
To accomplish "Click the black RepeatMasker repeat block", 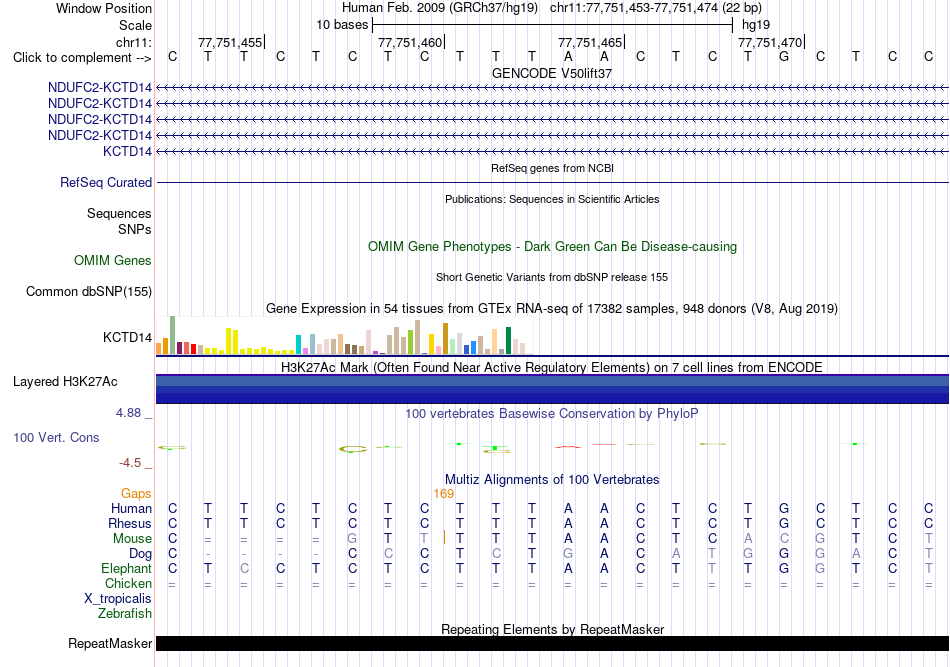I will click(x=552, y=643).
